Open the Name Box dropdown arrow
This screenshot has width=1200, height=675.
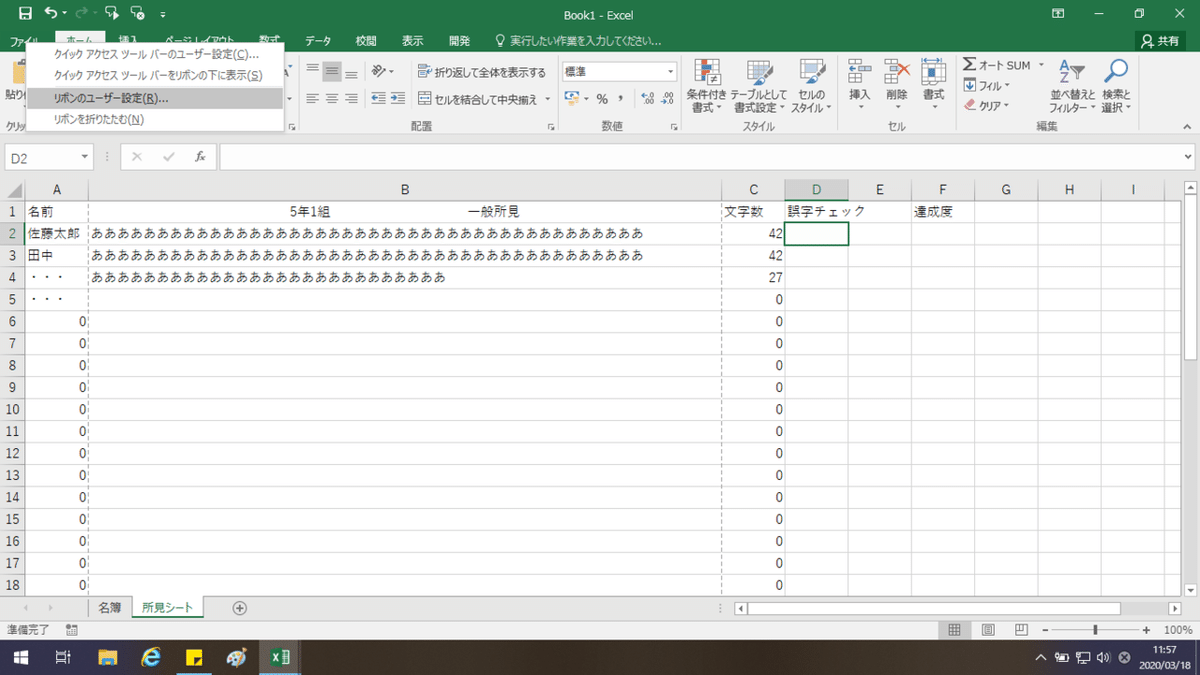click(x=85, y=158)
